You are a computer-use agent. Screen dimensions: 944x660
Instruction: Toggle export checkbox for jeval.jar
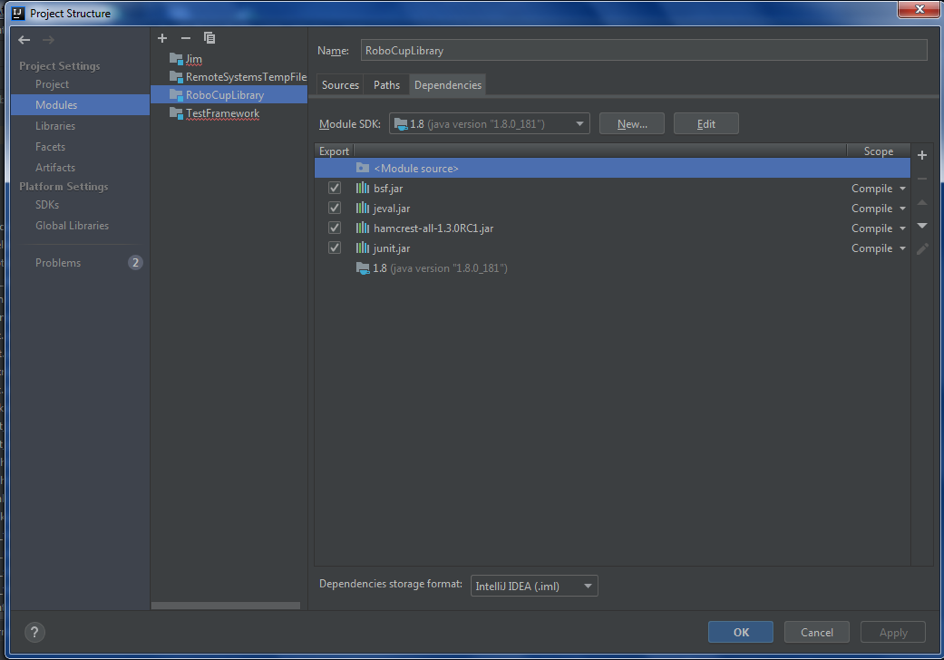(x=334, y=208)
